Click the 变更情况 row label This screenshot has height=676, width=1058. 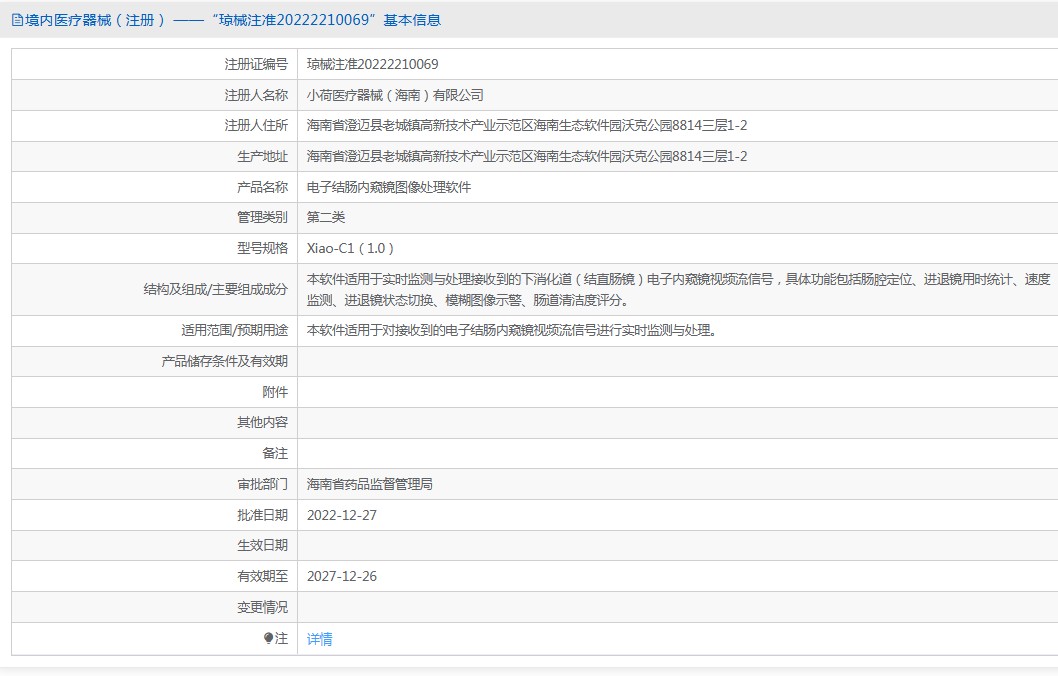[x=262, y=607]
